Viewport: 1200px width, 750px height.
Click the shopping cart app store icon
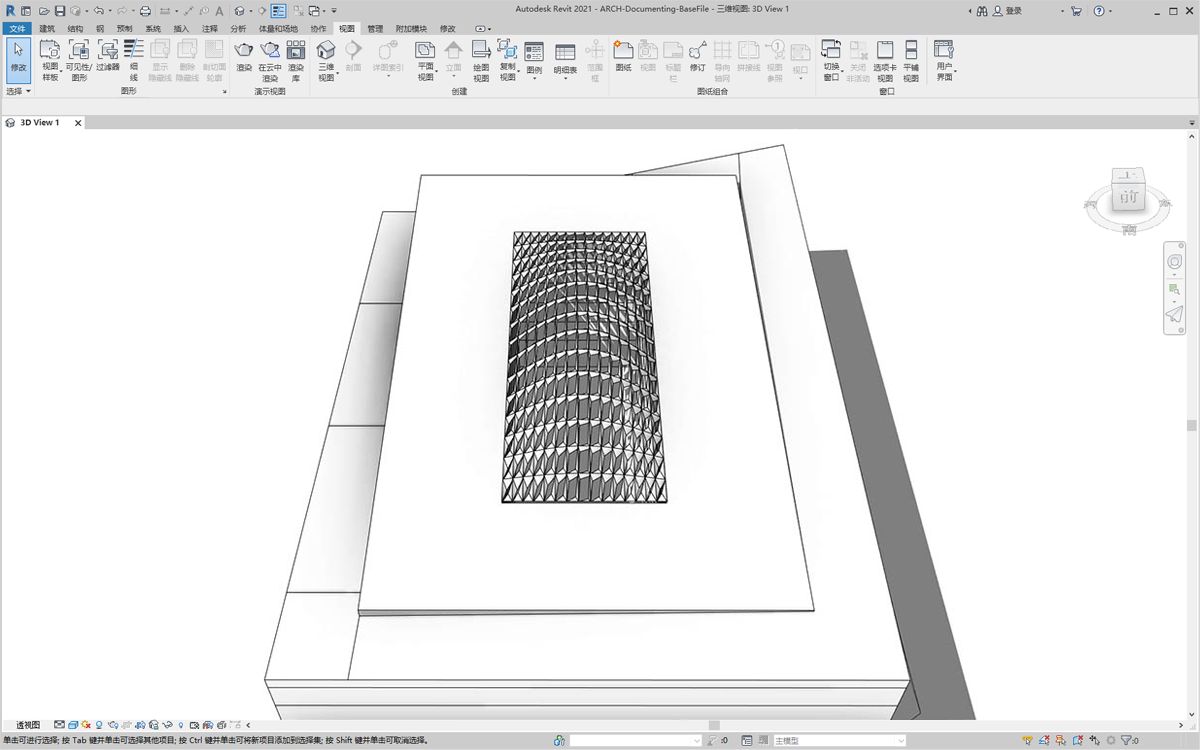coord(1076,11)
